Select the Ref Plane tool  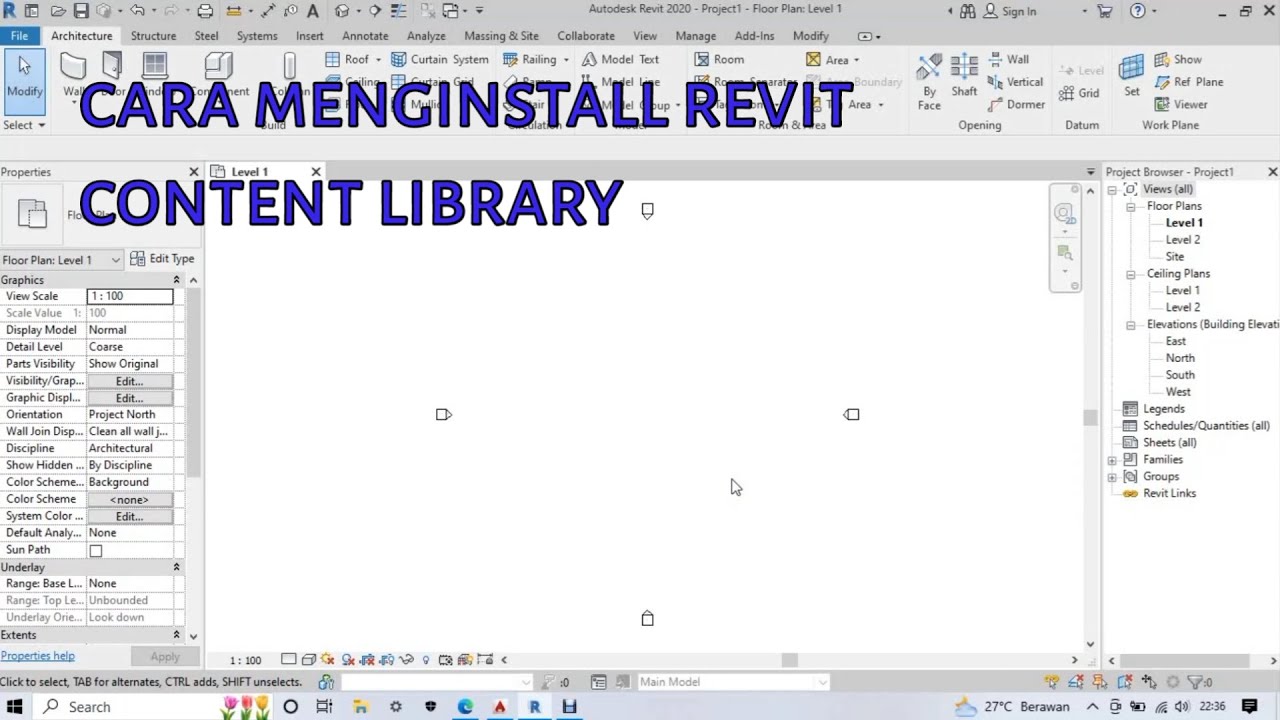click(x=1188, y=82)
